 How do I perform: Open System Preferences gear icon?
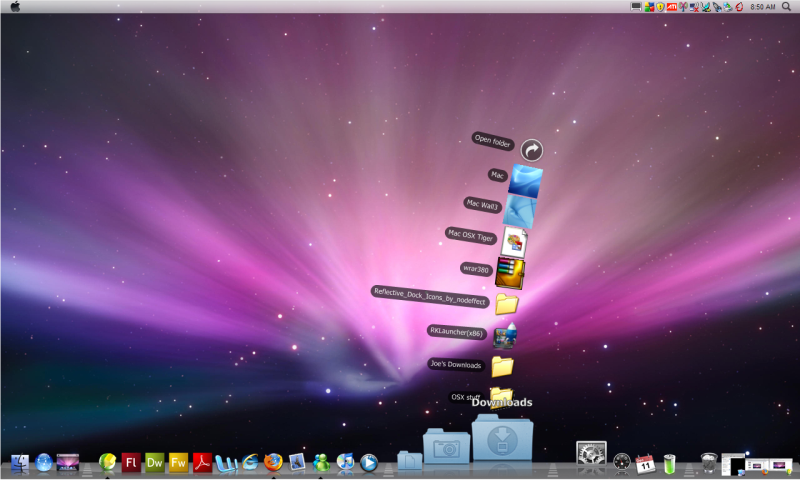pos(591,453)
